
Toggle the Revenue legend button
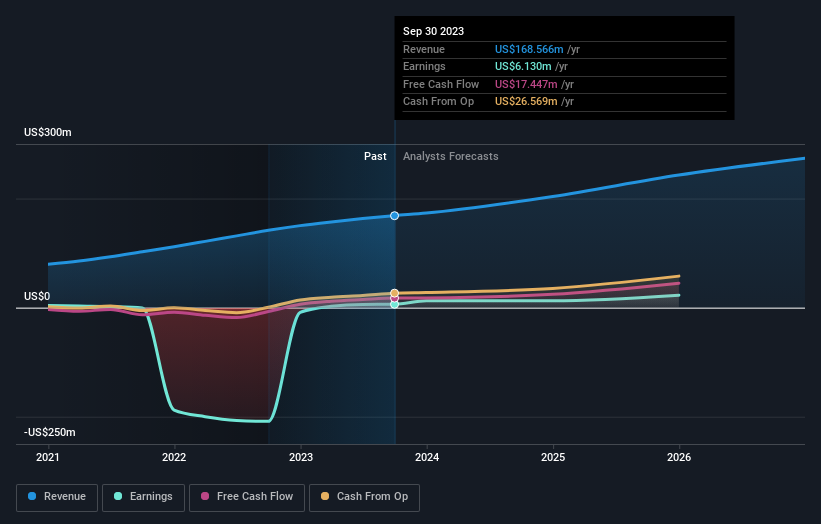pos(57,497)
